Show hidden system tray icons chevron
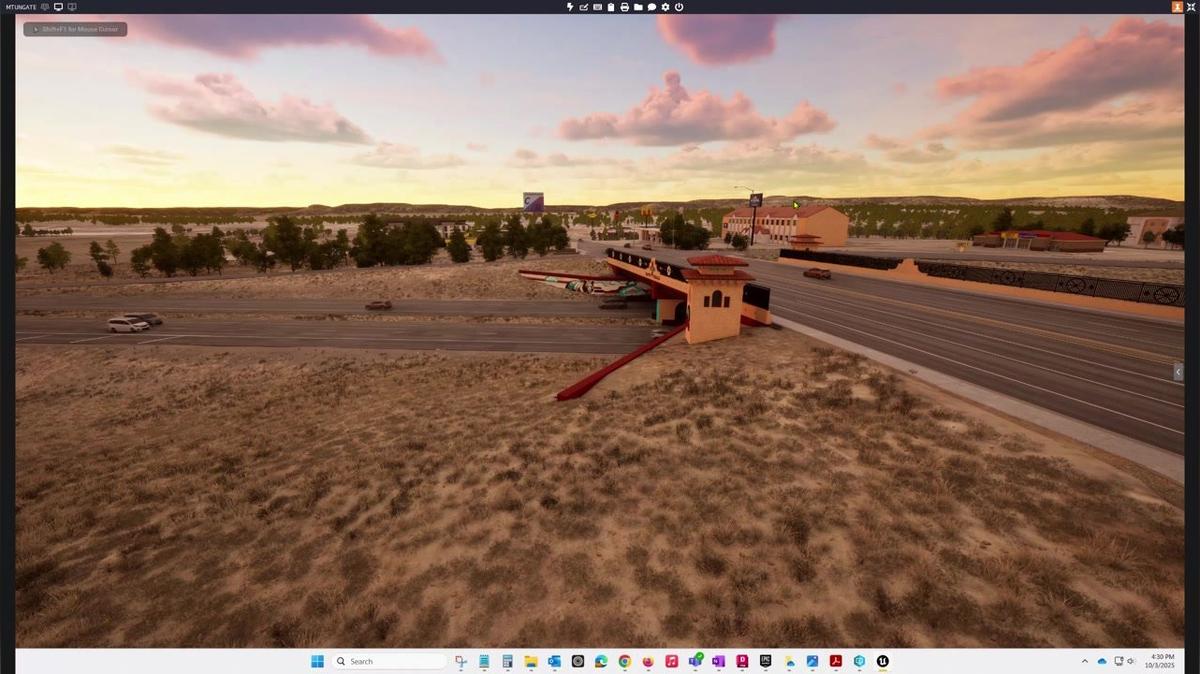The width and height of the screenshot is (1200, 674). pyautogui.click(x=1085, y=661)
